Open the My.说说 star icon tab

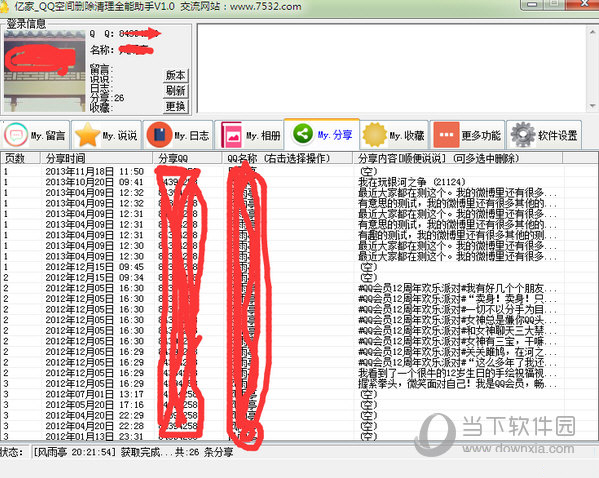click(x=87, y=135)
